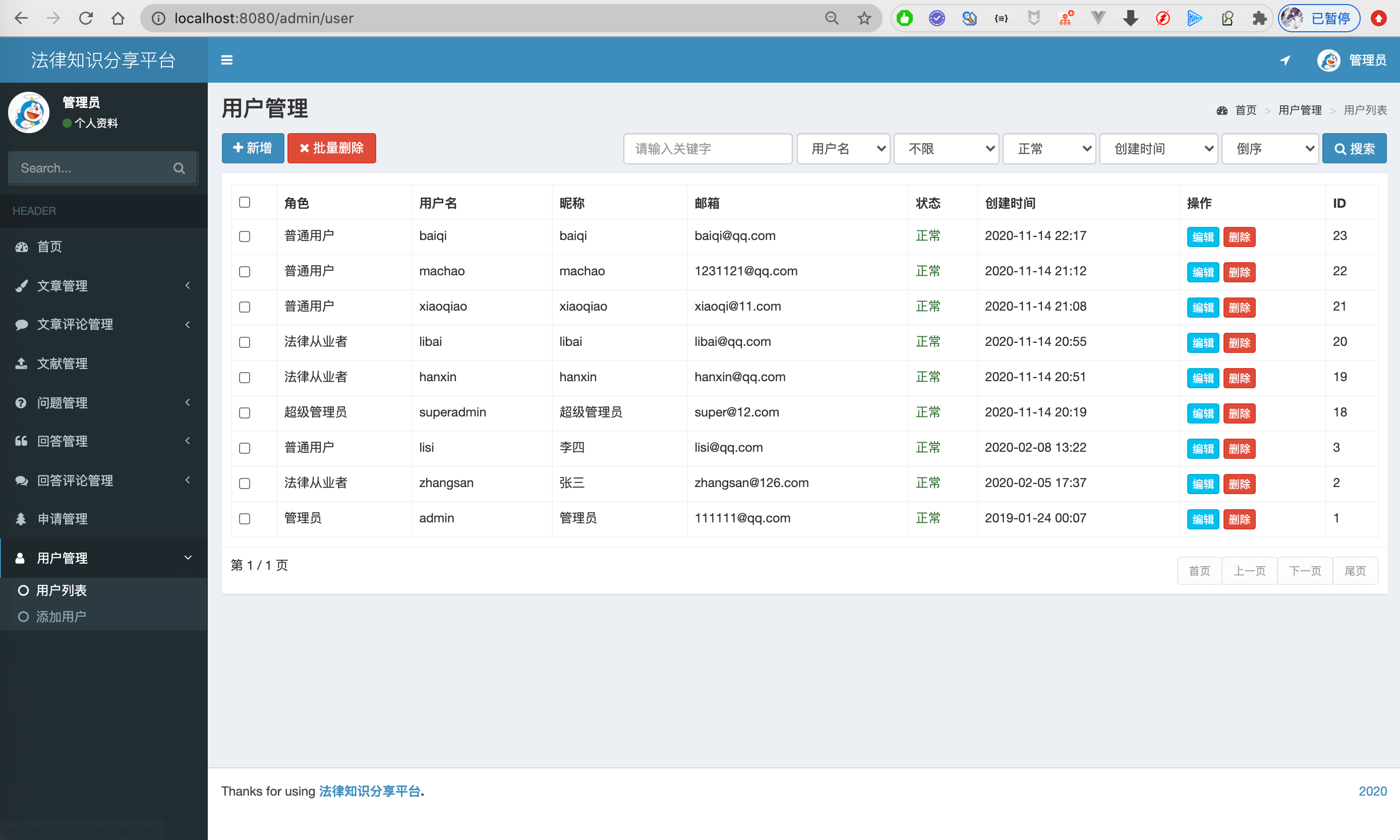The image size is (1400, 840).
Task: Click the red 批量删除 button
Action: point(332,148)
